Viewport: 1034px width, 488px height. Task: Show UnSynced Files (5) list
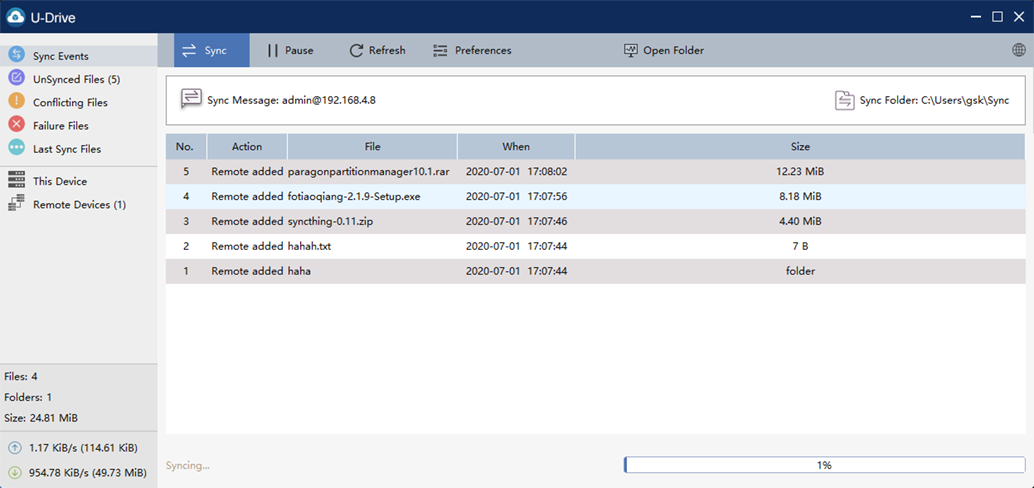pyautogui.click(x=78, y=79)
